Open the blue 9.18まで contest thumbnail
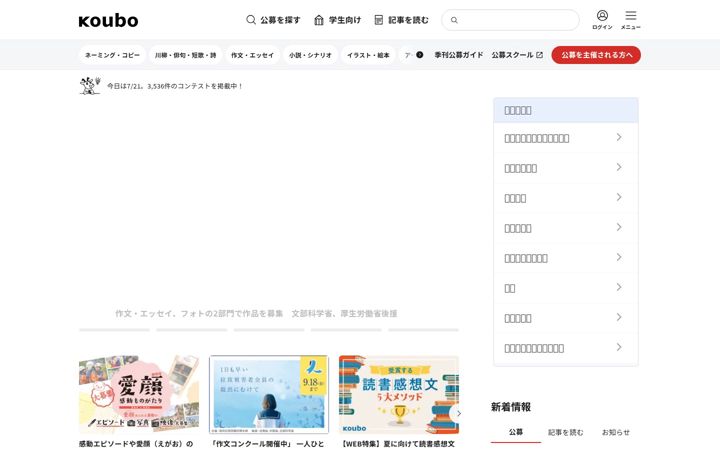The width and height of the screenshot is (720, 450). coord(269,394)
